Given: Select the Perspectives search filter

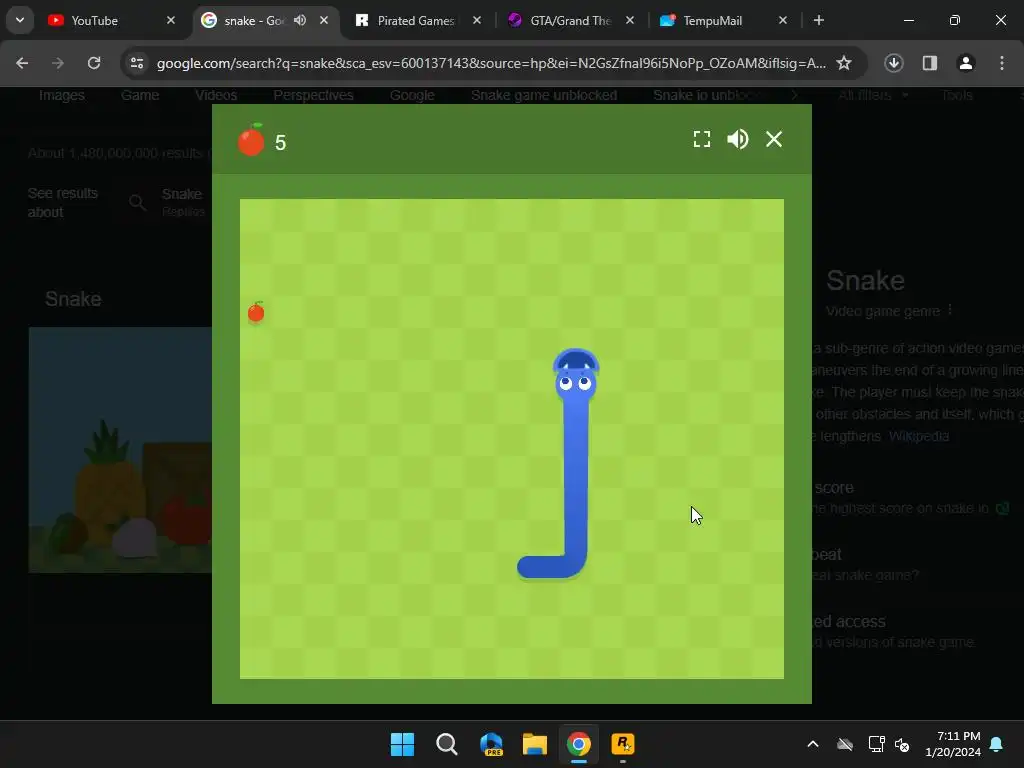Looking at the screenshot, I should tap(313, 95).
